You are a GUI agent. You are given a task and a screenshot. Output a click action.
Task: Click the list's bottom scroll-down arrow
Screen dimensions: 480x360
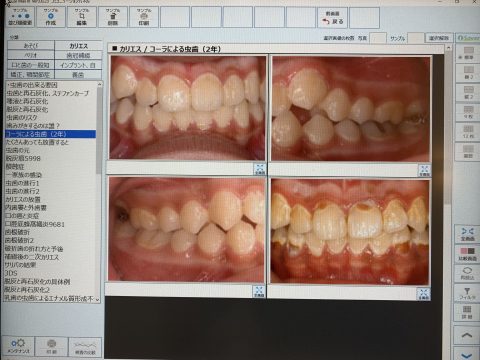click(98, 300)
